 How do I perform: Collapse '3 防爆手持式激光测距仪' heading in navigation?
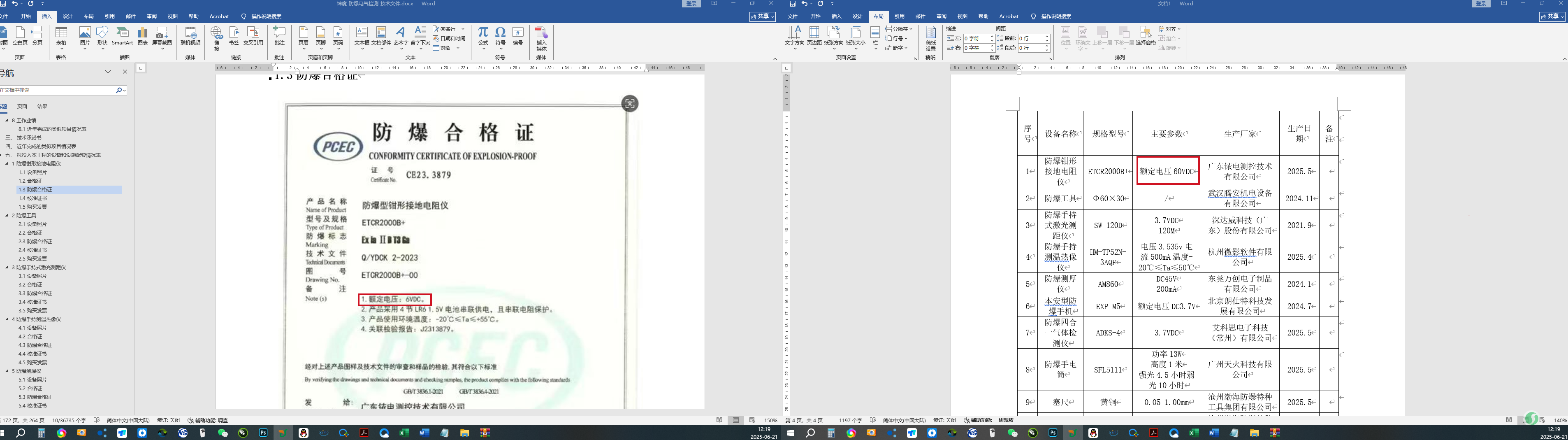point(7,268)
